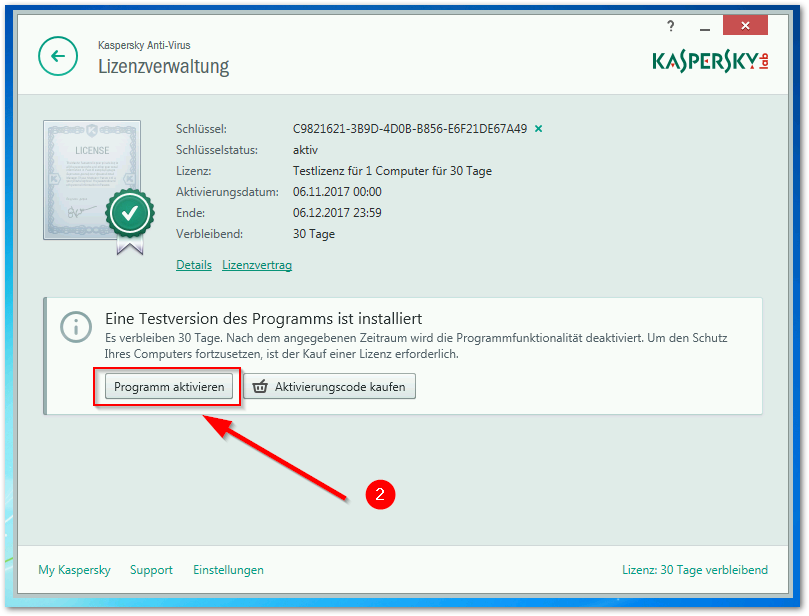Click the Lizenz: field label
This screenshot has height=616, width=809.
[193, 171]
